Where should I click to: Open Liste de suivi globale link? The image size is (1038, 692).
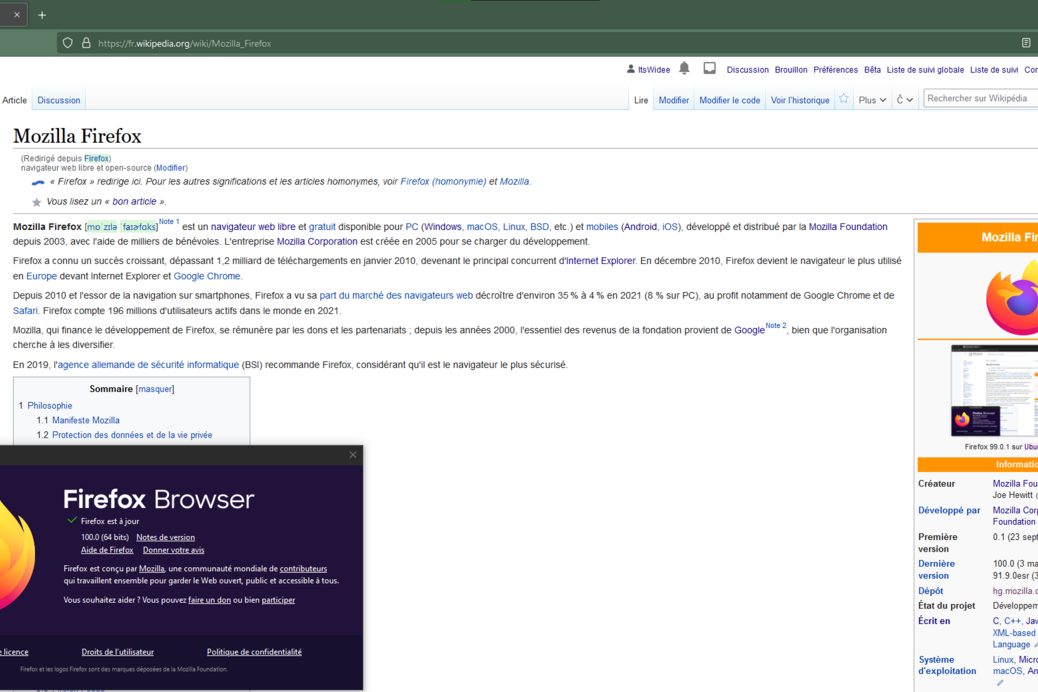(x=925, y=70)
